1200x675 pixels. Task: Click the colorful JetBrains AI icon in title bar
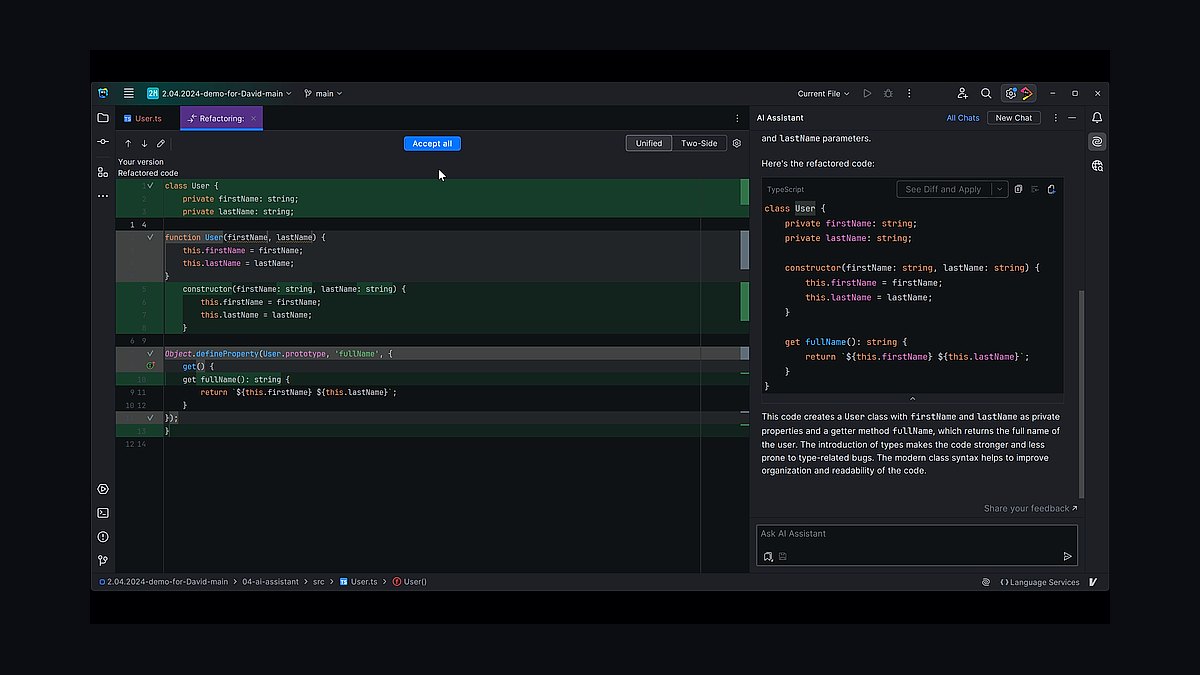(1027, 93)
